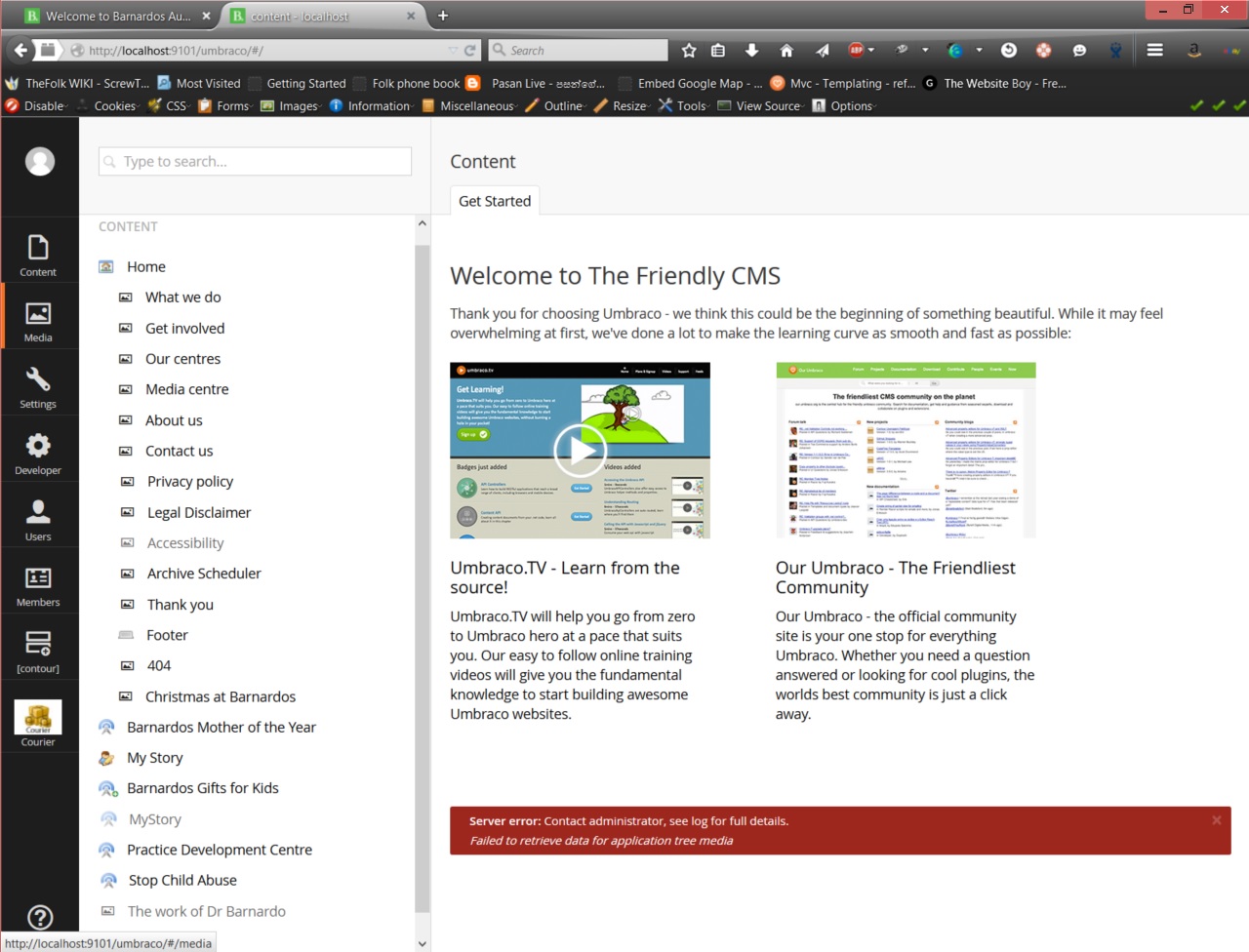The image size is (1249, 952).
Task: Open the Media section in sidebar
Action: 38,321
